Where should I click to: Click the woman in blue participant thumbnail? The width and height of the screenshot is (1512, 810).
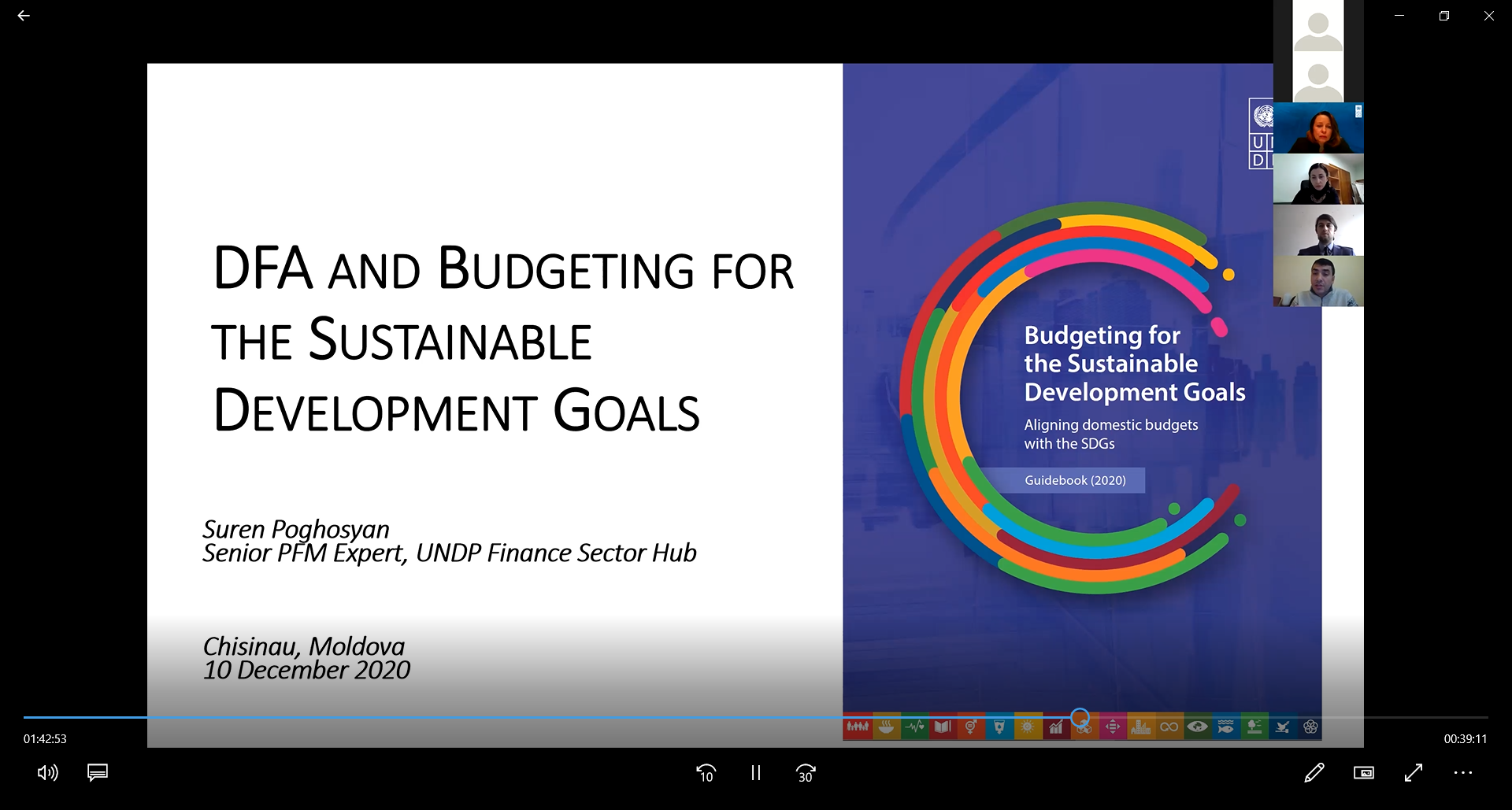tap(1318, 128)
